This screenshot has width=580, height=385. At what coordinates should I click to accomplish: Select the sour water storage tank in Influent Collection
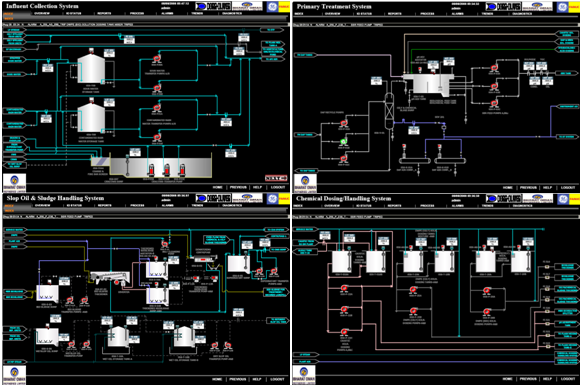[91, 68]
